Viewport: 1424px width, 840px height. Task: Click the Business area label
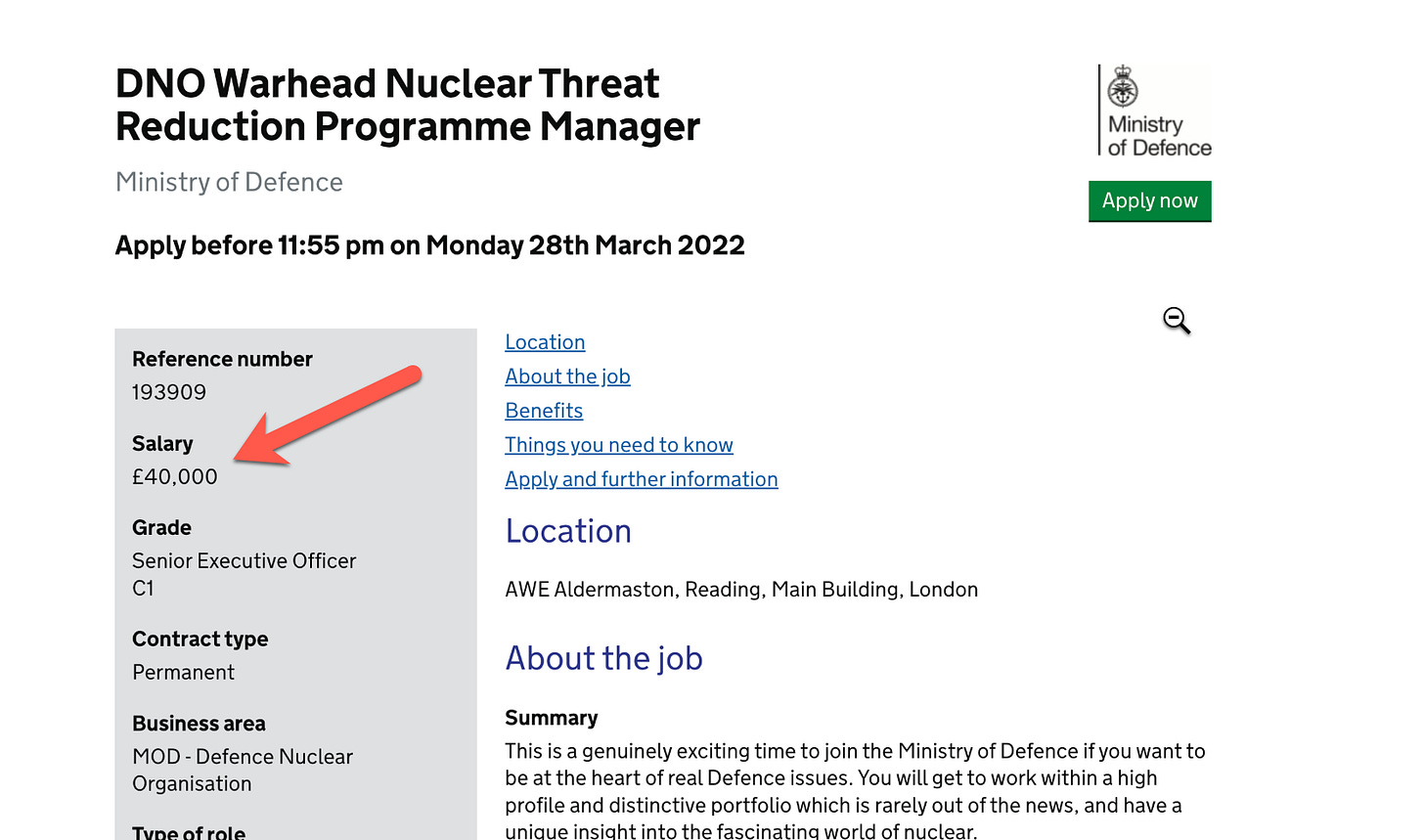(x=199, y=724)
